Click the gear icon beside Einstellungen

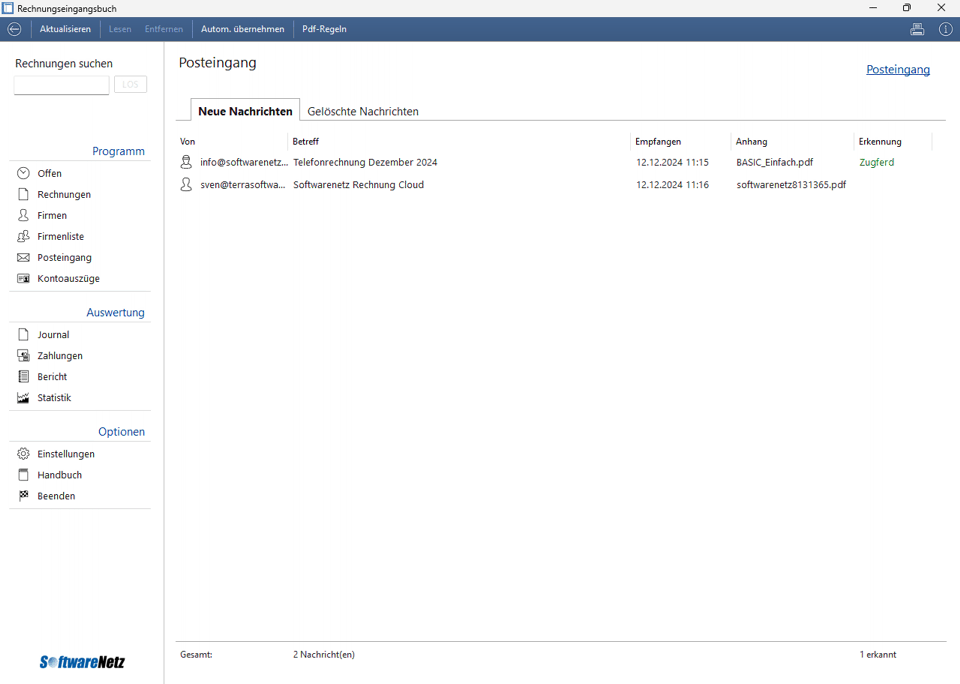[x=23, y=454]
